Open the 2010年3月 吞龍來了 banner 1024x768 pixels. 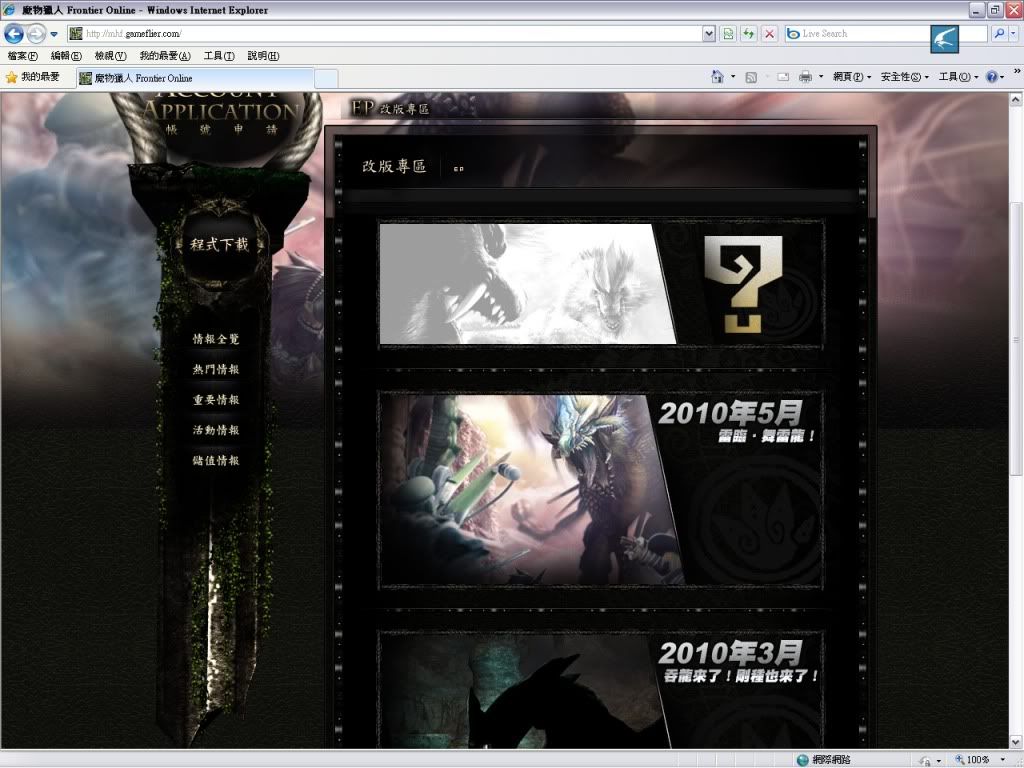601,690
